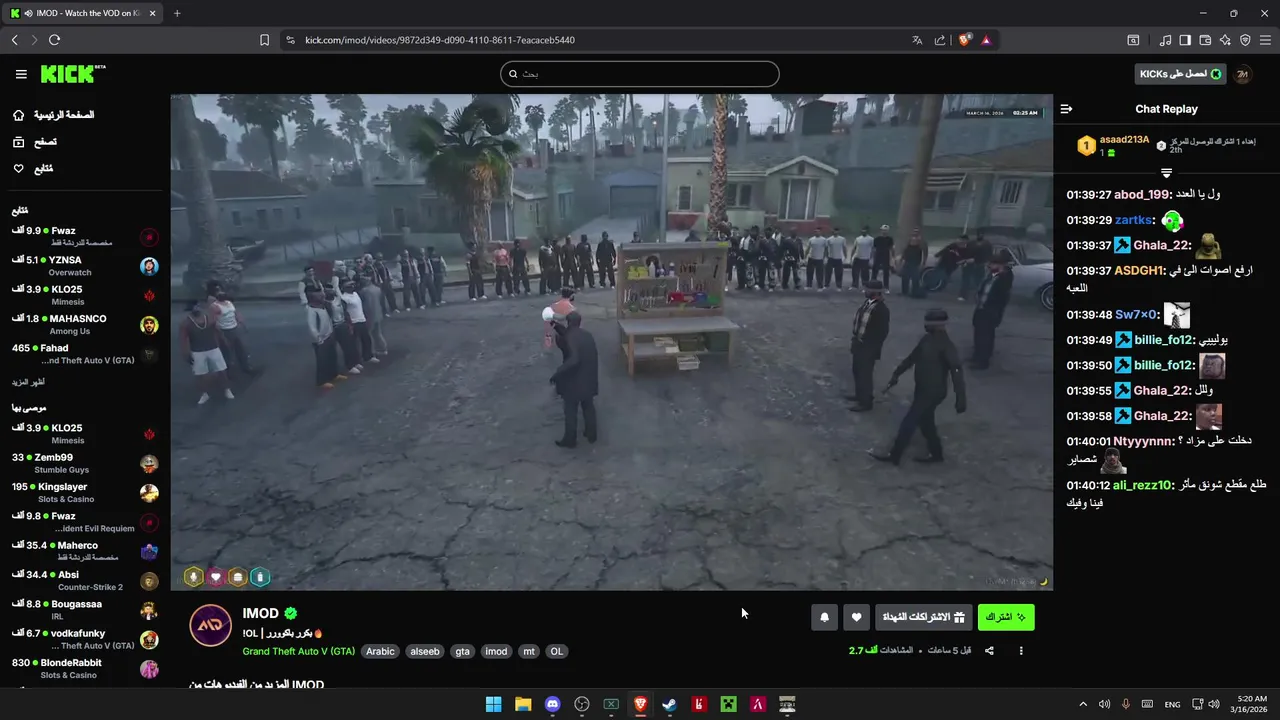Toggle the Brave sidebar panel icon
This screenshot has height=720, width=1280.
pyautogui.click(x=1185, y=40)
